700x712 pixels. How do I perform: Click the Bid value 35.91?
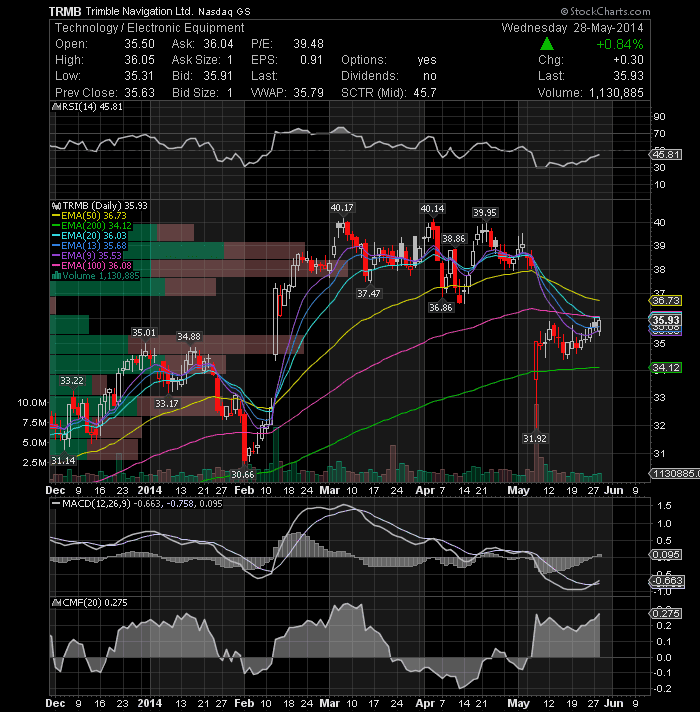(x=218, y=76)
